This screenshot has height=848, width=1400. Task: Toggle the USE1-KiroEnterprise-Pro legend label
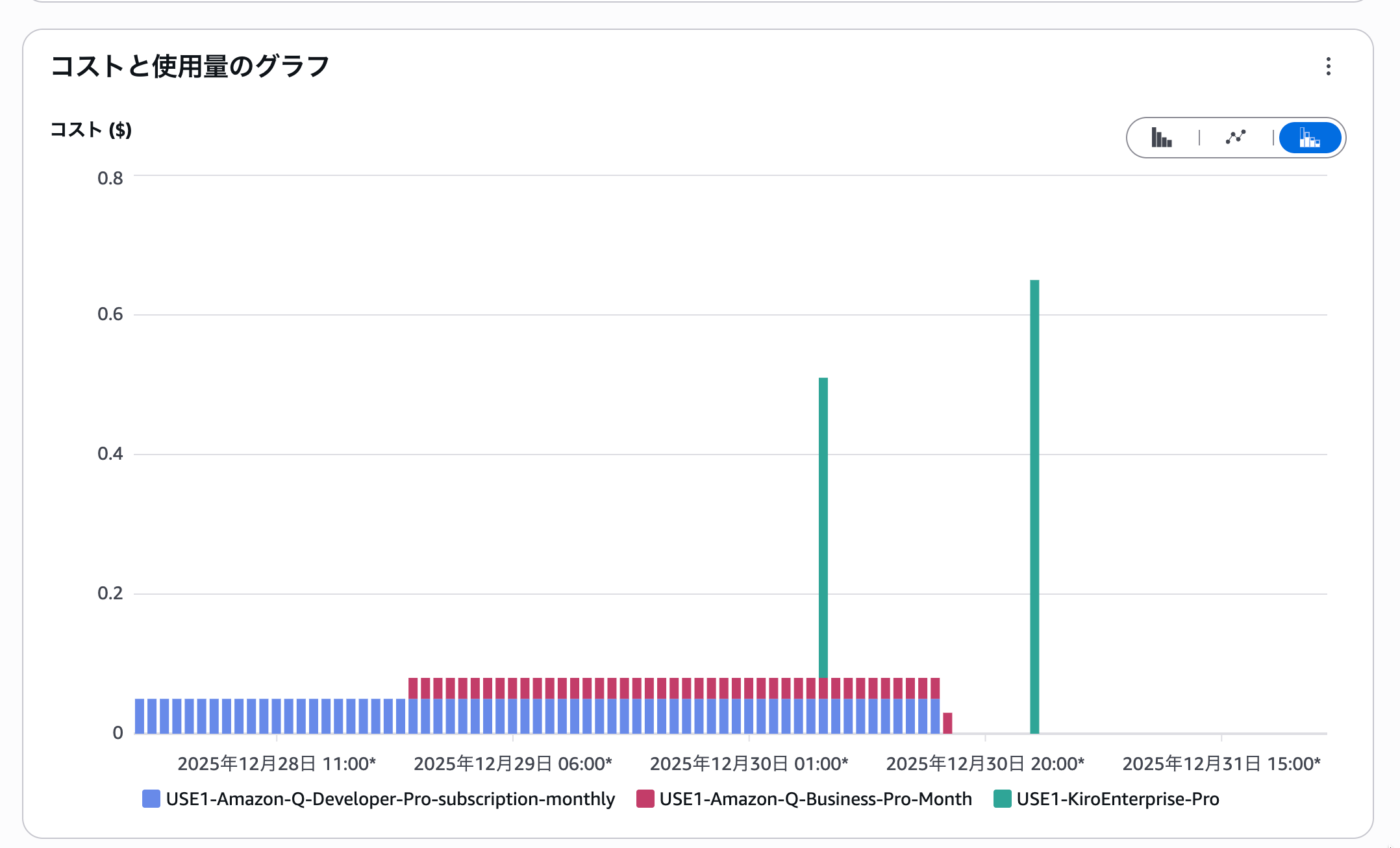pos(1117,799)
